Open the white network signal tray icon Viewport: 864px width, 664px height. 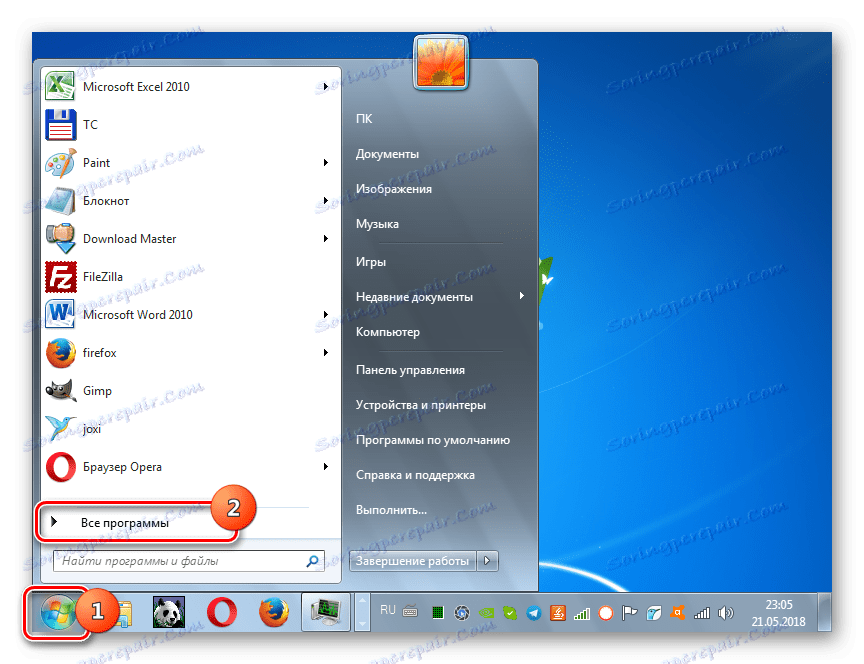pyautogui.click(x=701, y=613)
